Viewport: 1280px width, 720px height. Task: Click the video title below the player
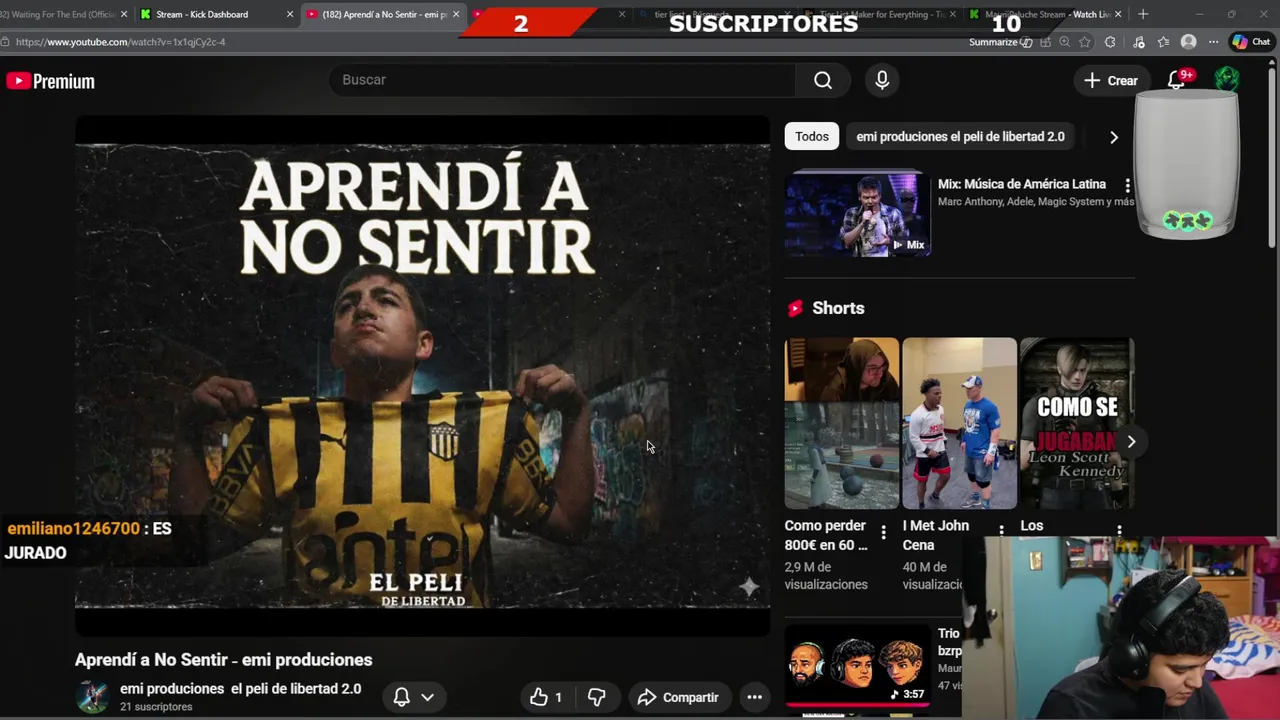tap(224, 660)
